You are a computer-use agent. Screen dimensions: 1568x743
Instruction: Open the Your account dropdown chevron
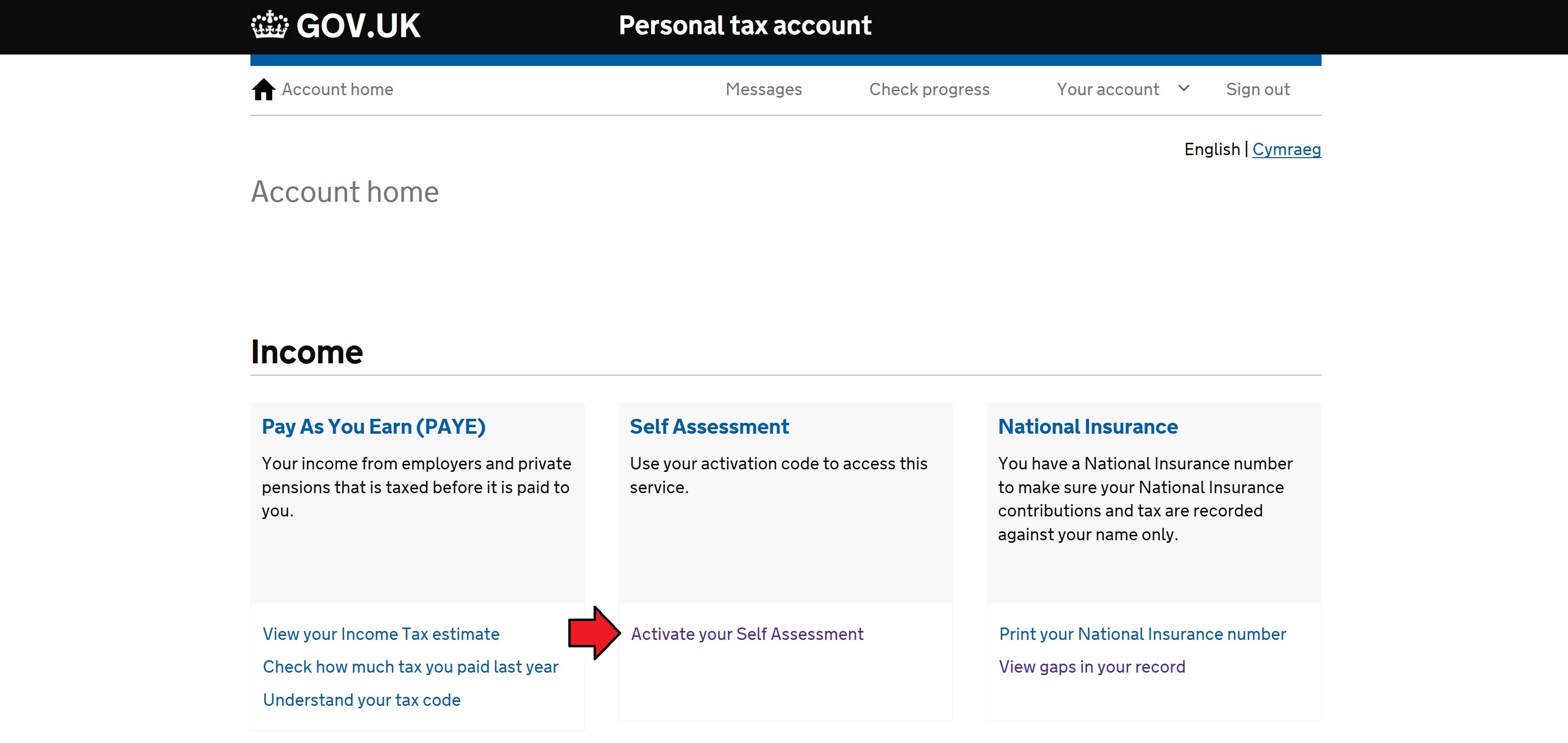[1184, 88]
